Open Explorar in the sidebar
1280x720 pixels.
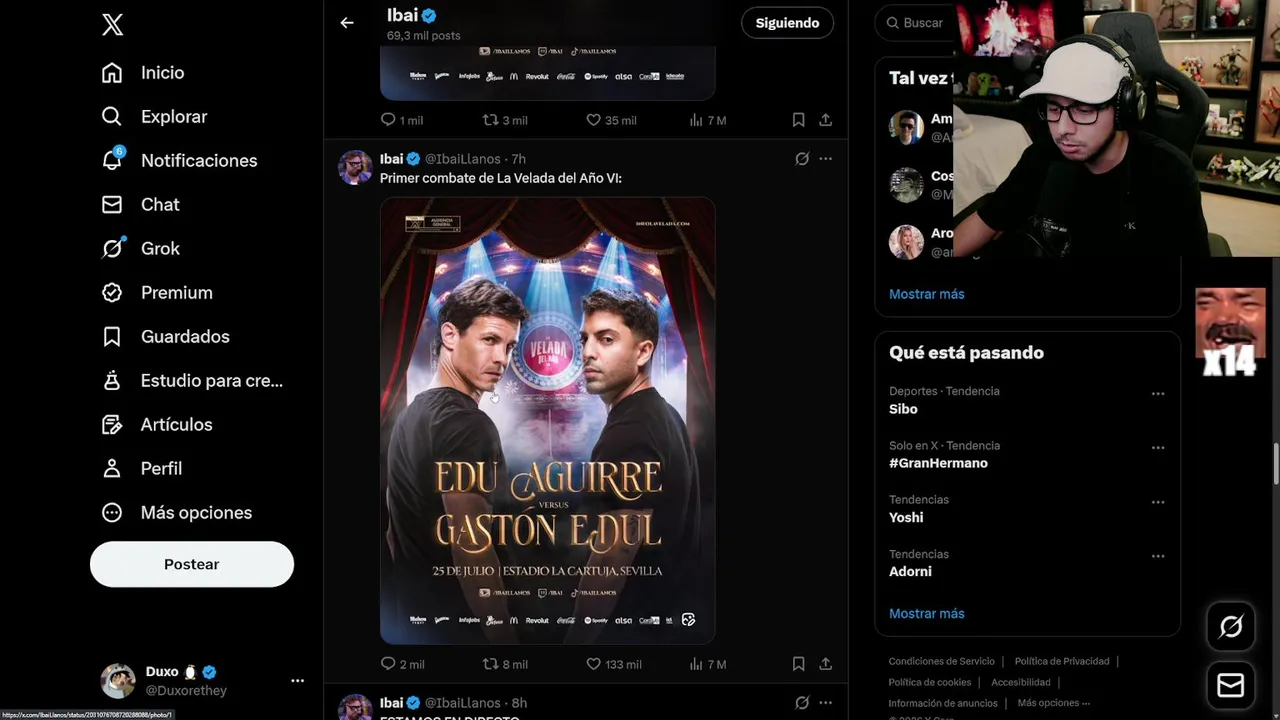pos(154,116)
